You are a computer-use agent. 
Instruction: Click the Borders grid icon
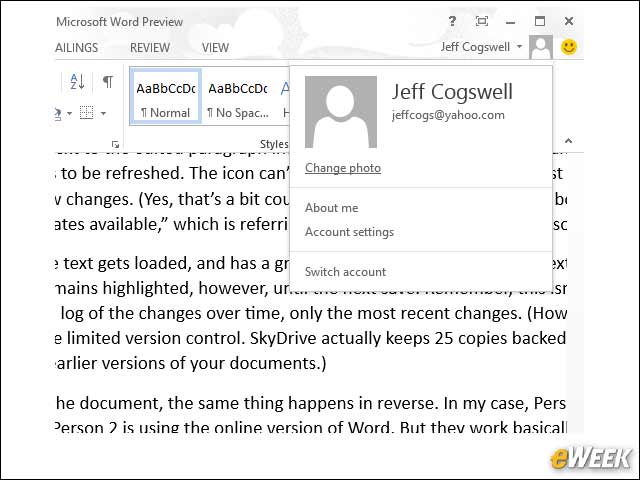tap(87, 112)
